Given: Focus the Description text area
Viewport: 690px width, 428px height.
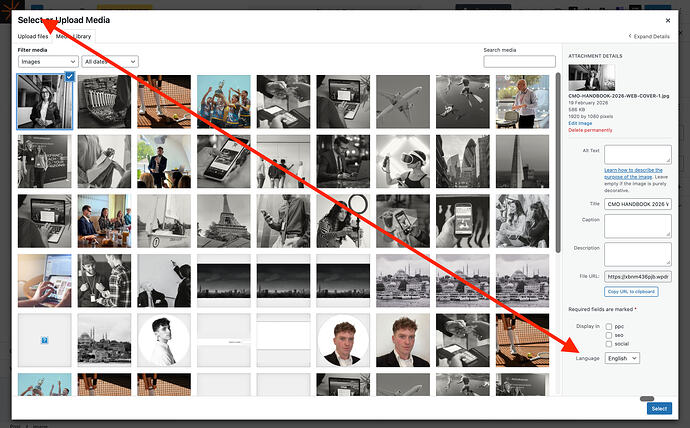Looking at the screenshot, I should [638, 254].
